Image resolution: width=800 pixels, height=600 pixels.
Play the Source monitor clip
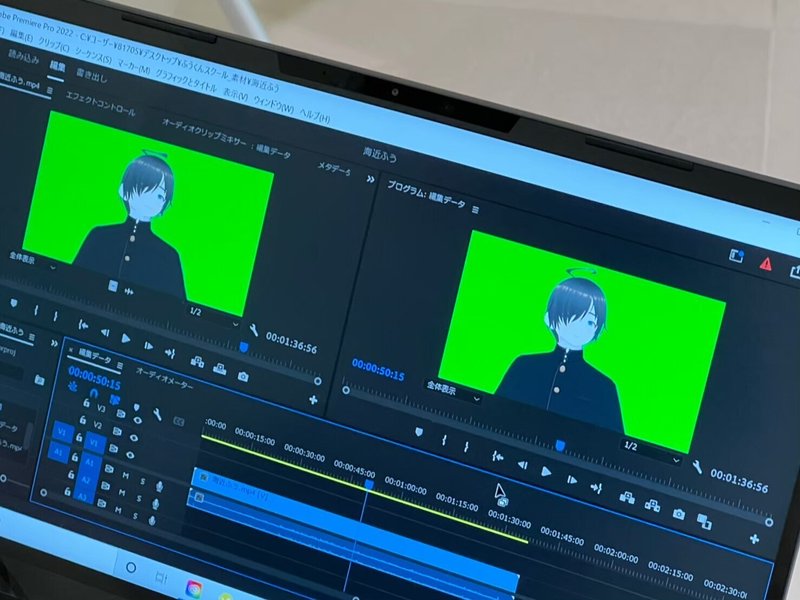126,338
